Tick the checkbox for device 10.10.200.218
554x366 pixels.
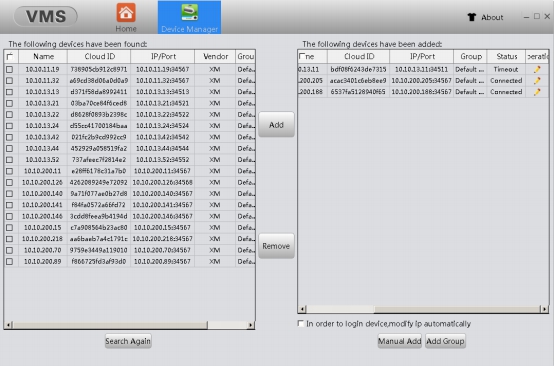pos(10,239)
